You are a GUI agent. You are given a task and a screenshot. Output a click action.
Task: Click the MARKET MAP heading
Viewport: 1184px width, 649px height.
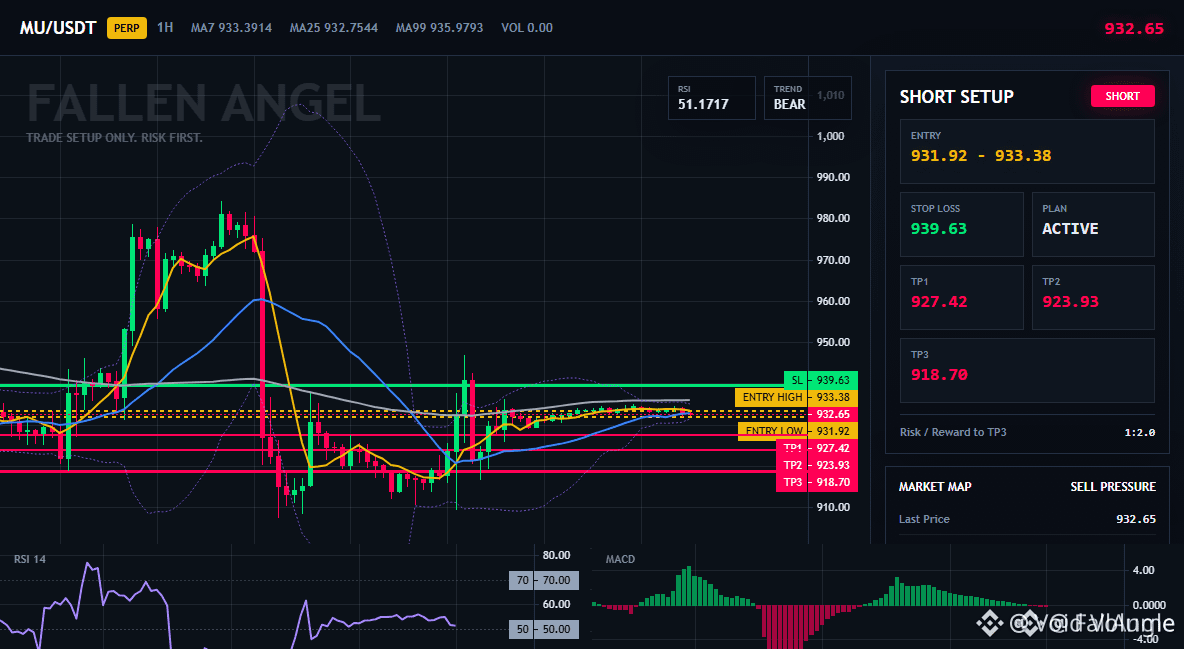935,487
